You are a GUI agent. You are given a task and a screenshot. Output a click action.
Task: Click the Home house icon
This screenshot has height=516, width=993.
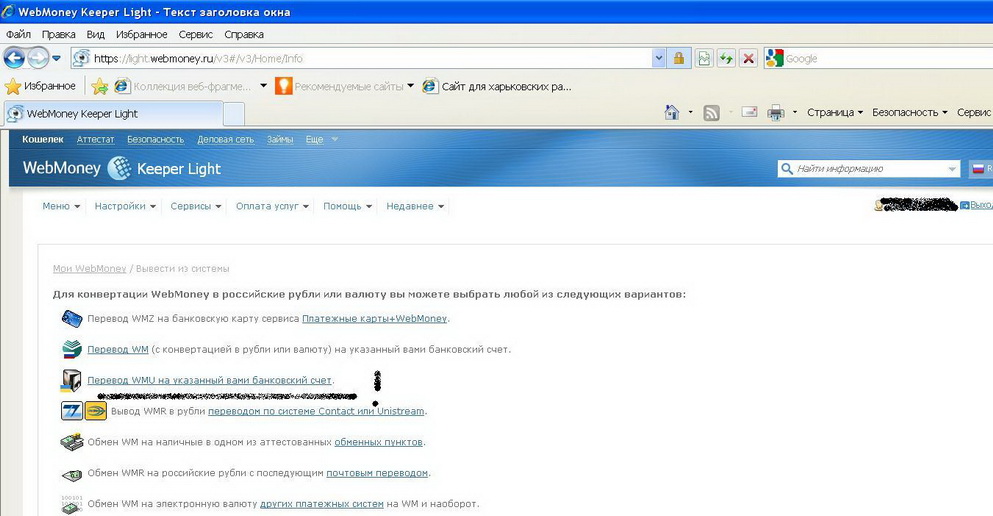click(x=672, y=113)
